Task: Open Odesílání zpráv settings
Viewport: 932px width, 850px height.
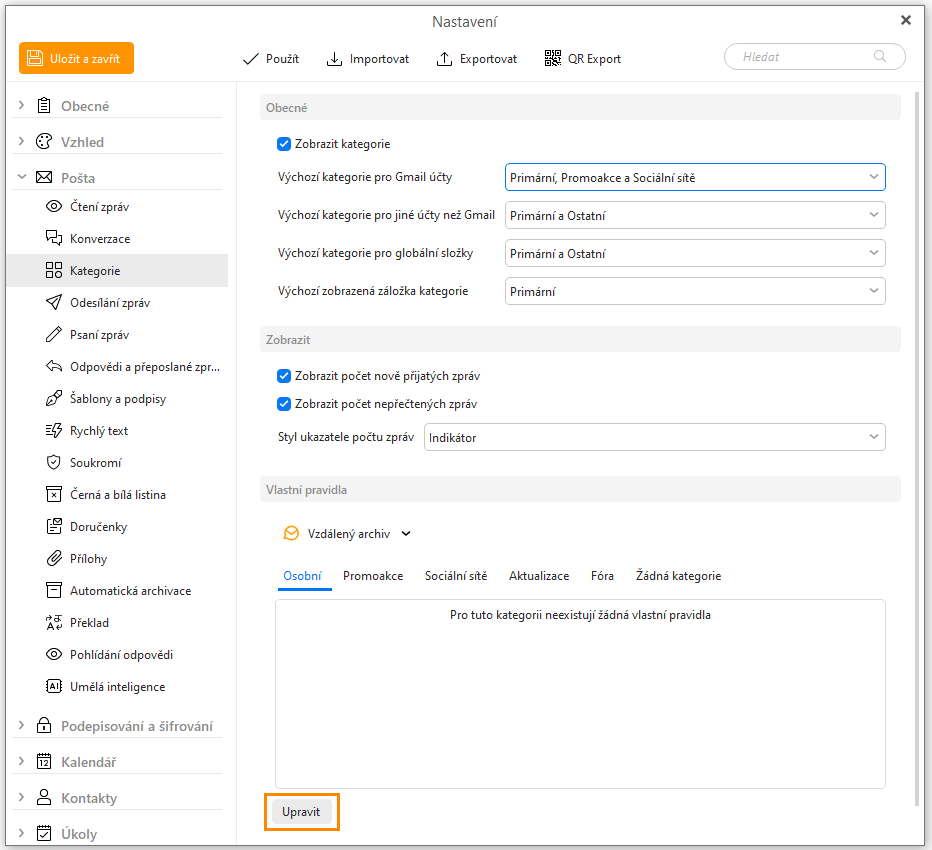Action: (109, 303)
